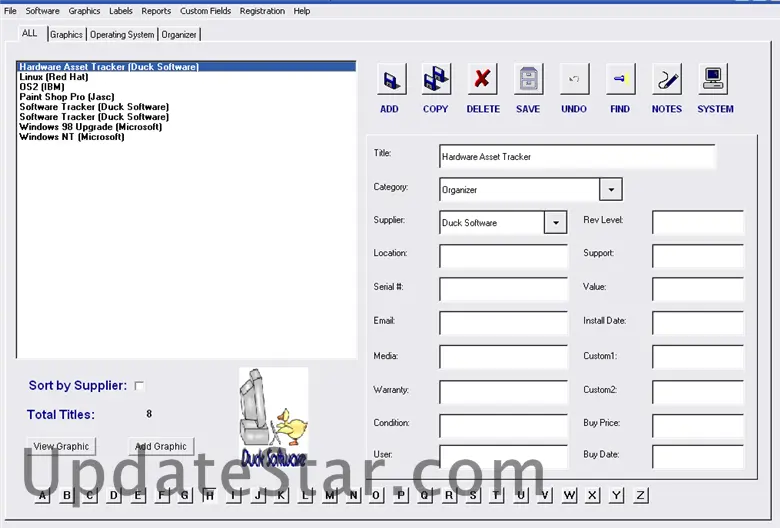Click into the Location input field
The width and height of the screenshot is (780, 528).
pyautogui.click(x=503, y=256)
